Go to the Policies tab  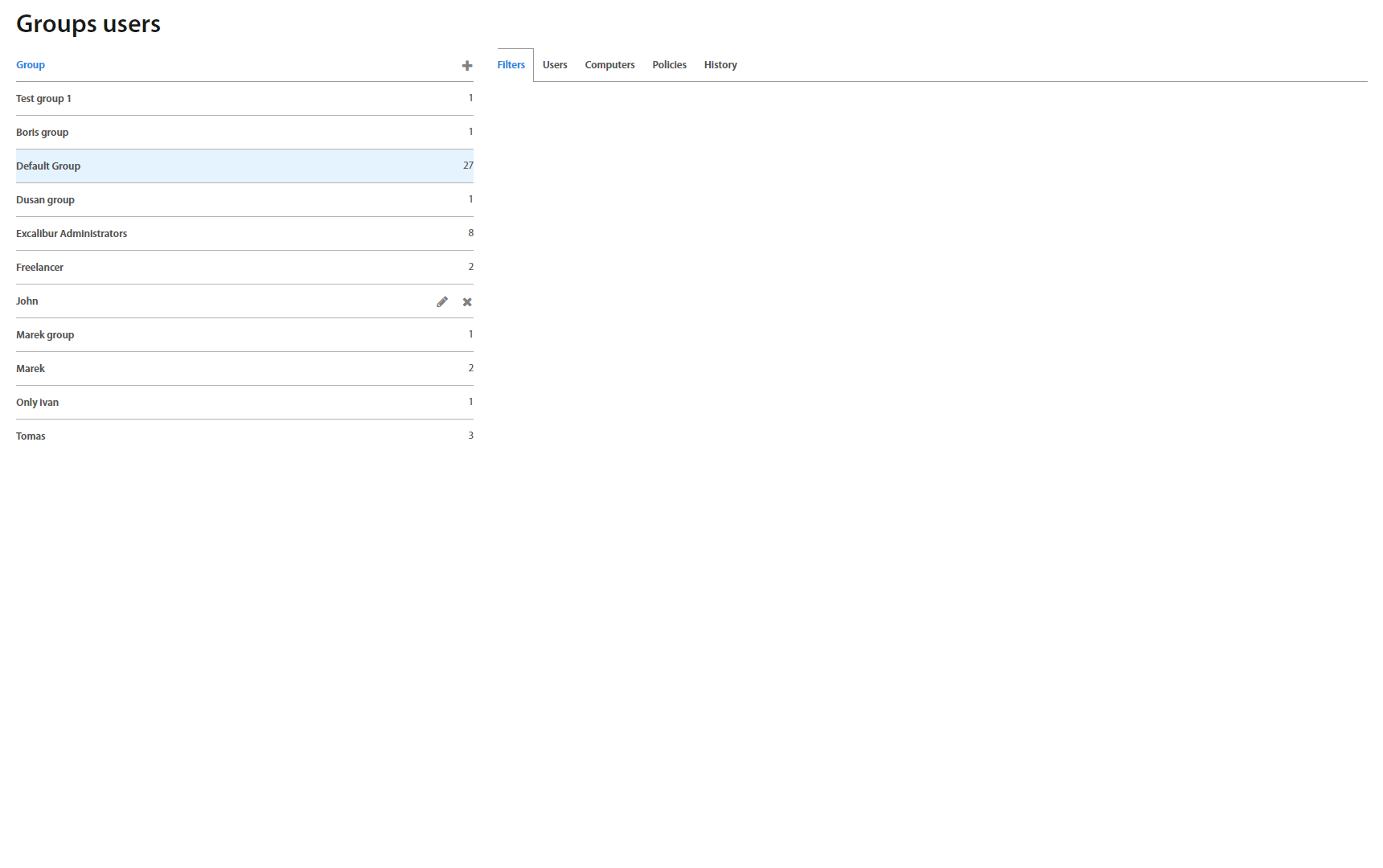point(669,65)
